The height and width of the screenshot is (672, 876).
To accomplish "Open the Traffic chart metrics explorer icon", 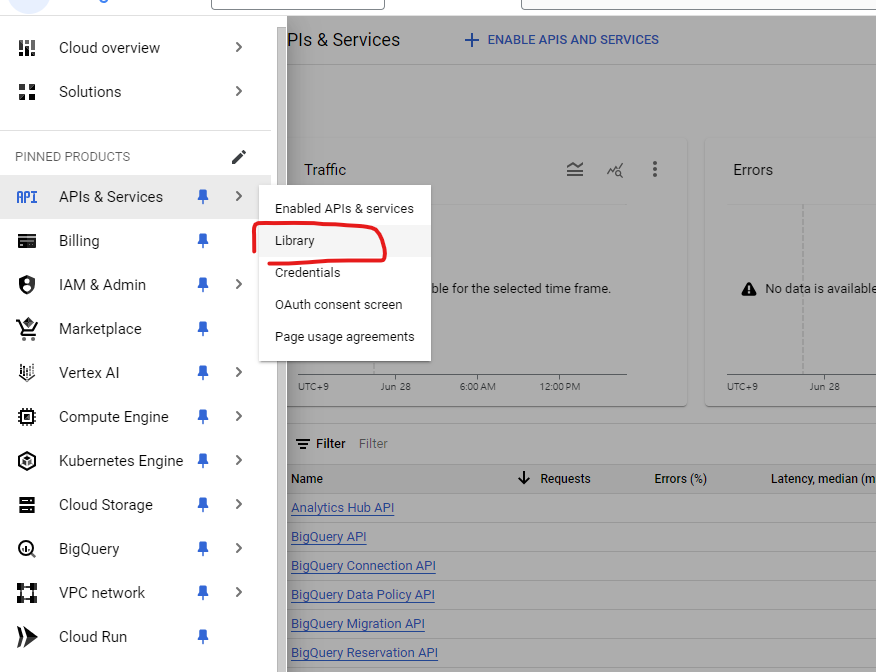I will (615, 170).
